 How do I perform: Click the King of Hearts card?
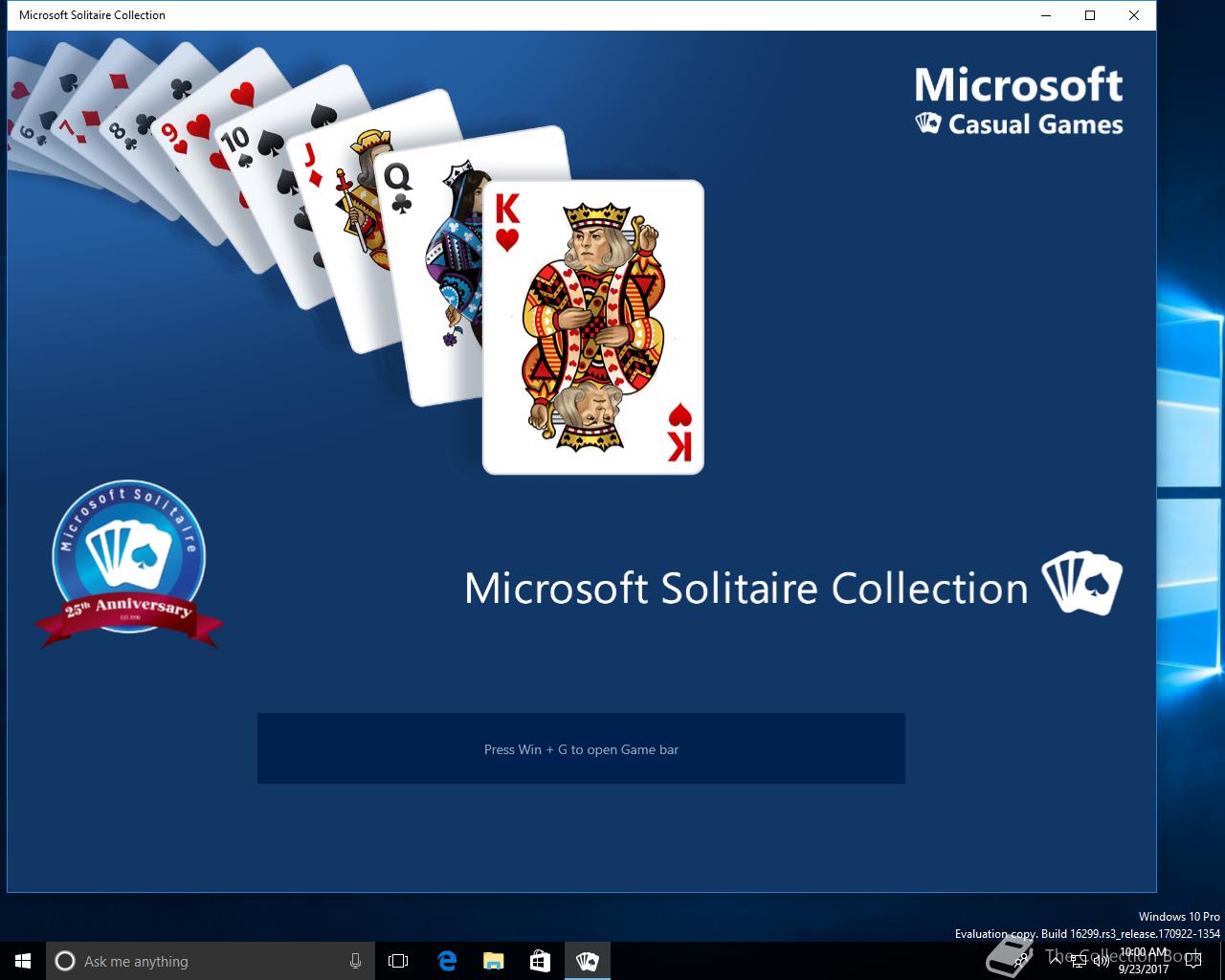click(x=593, y=327)
